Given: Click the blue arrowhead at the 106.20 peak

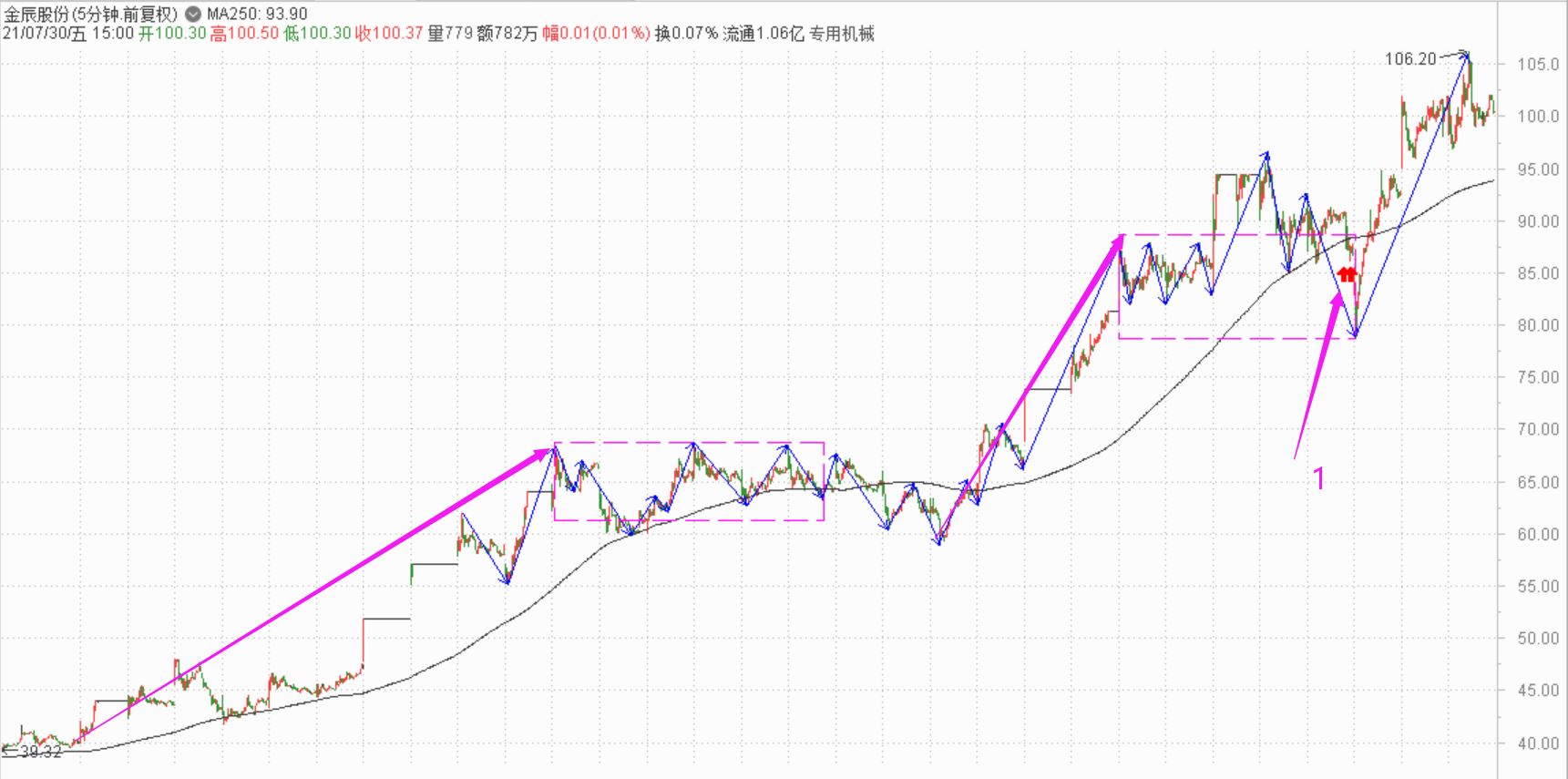Looking at the screenshot, I should (1465, 56).
